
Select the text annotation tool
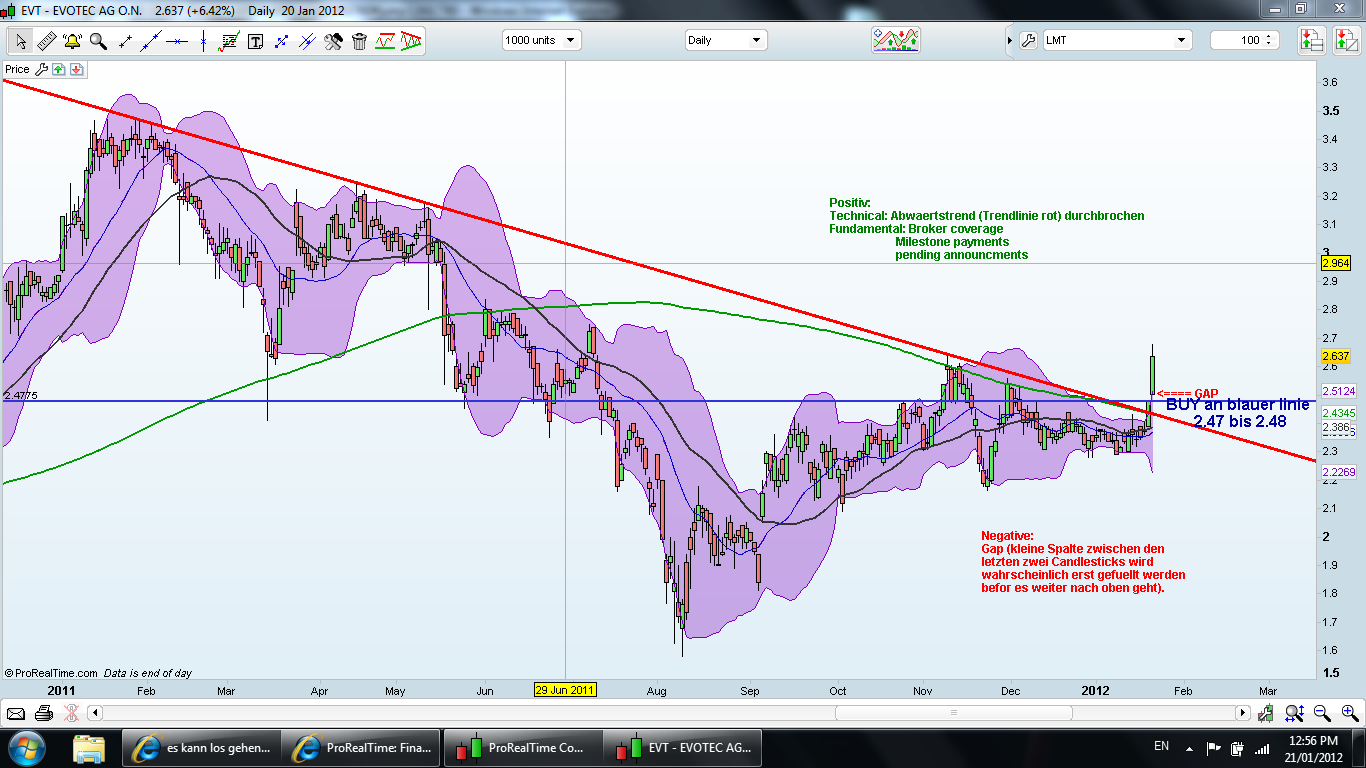(x=255, y=41)
